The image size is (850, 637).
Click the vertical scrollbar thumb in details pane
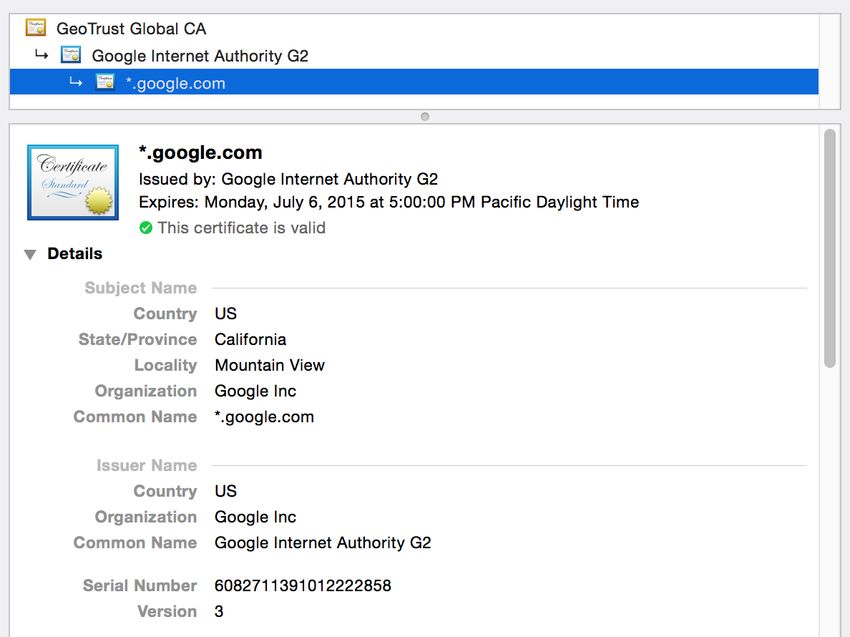pos(829,248)
